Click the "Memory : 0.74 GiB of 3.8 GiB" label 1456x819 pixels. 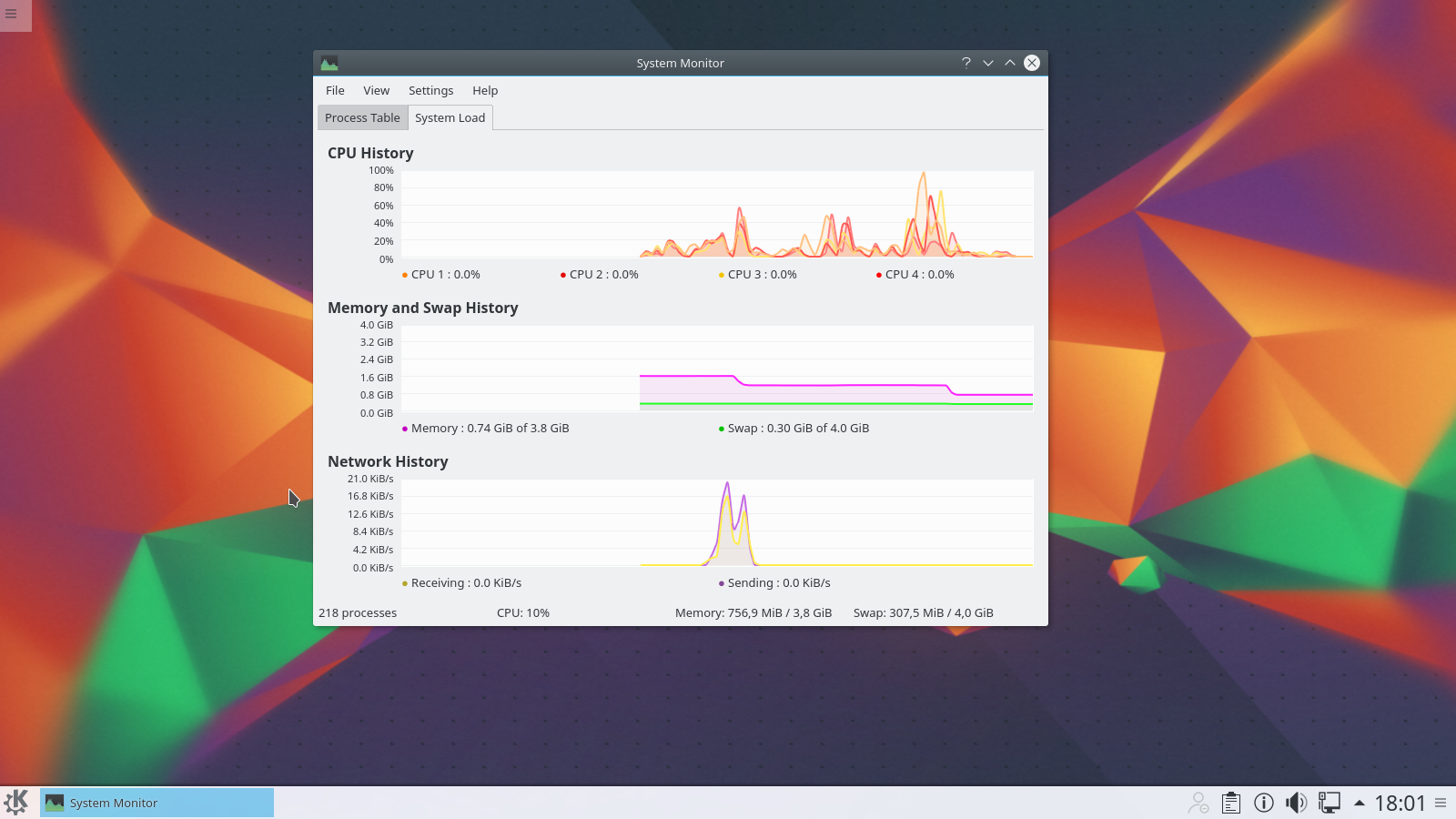[490, 429]
